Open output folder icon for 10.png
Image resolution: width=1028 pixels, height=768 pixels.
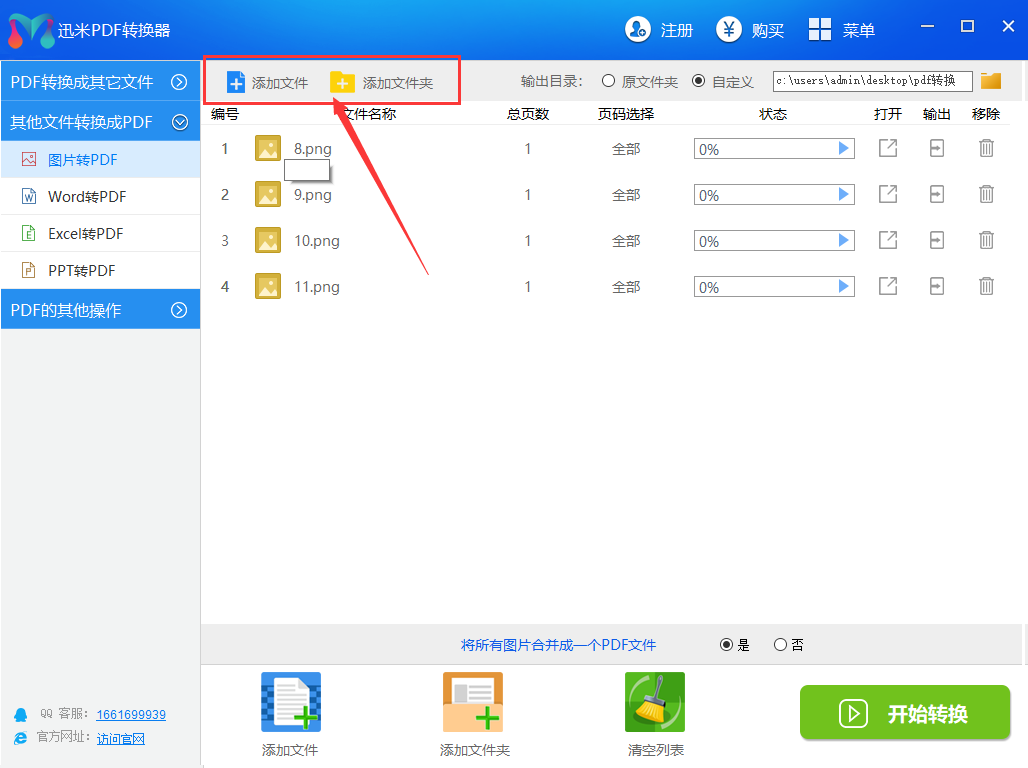point(936,240)
